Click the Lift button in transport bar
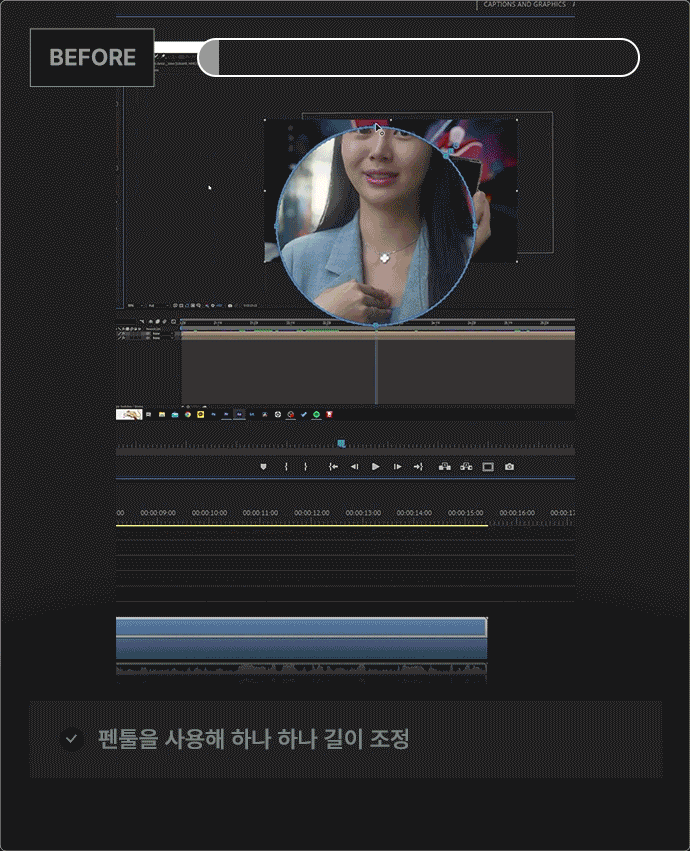The image size is (690, 851). coord(445,467)
